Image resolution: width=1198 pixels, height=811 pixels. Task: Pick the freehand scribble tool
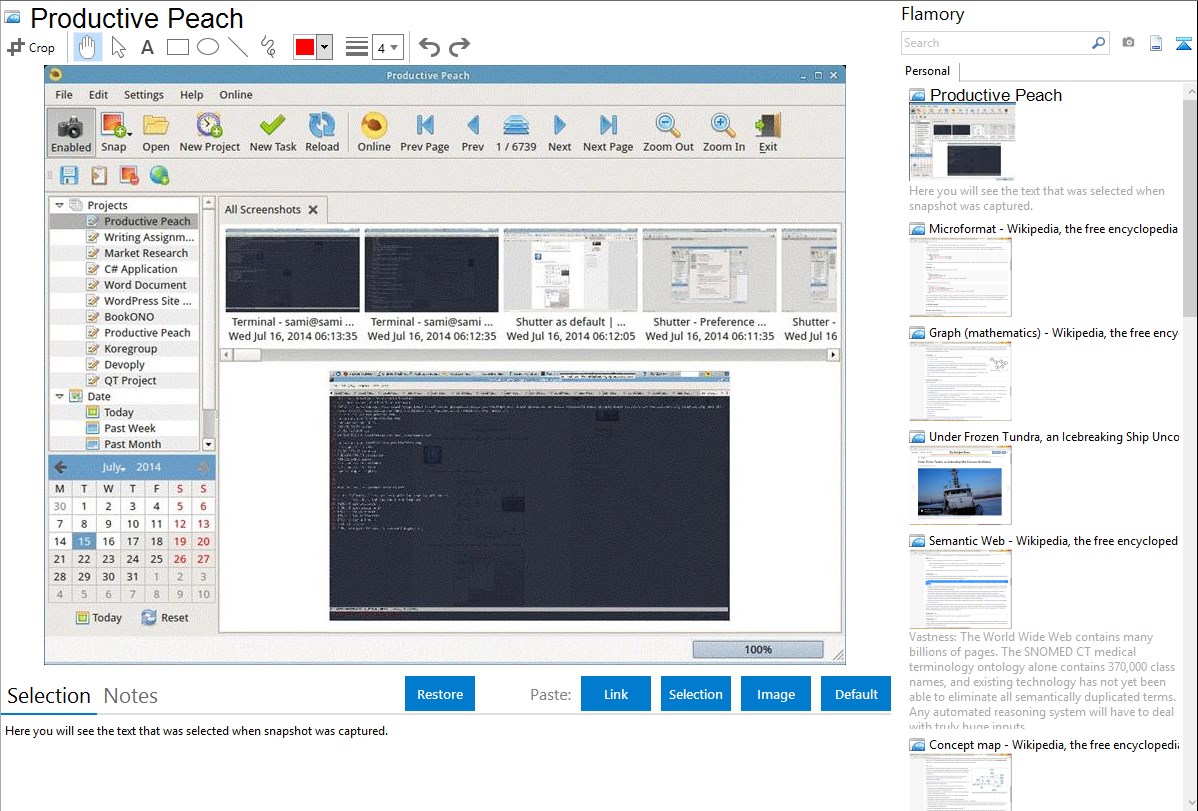[x=267, y=47]
